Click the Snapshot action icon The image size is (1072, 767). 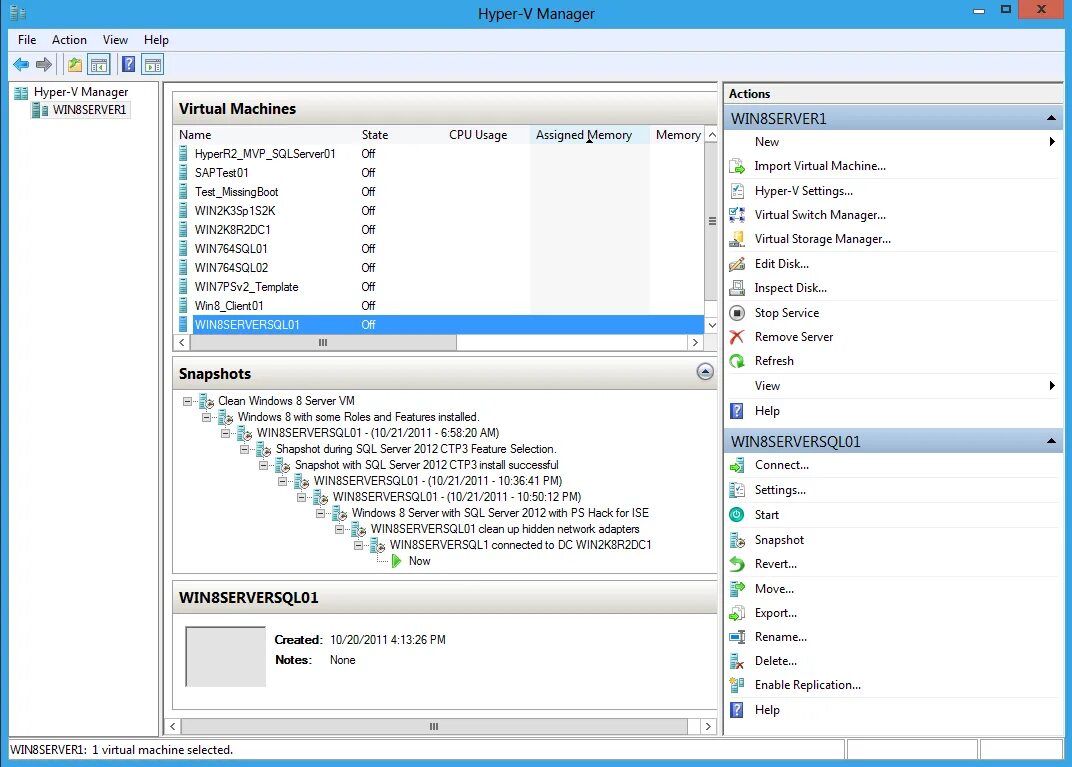(737, 540)
